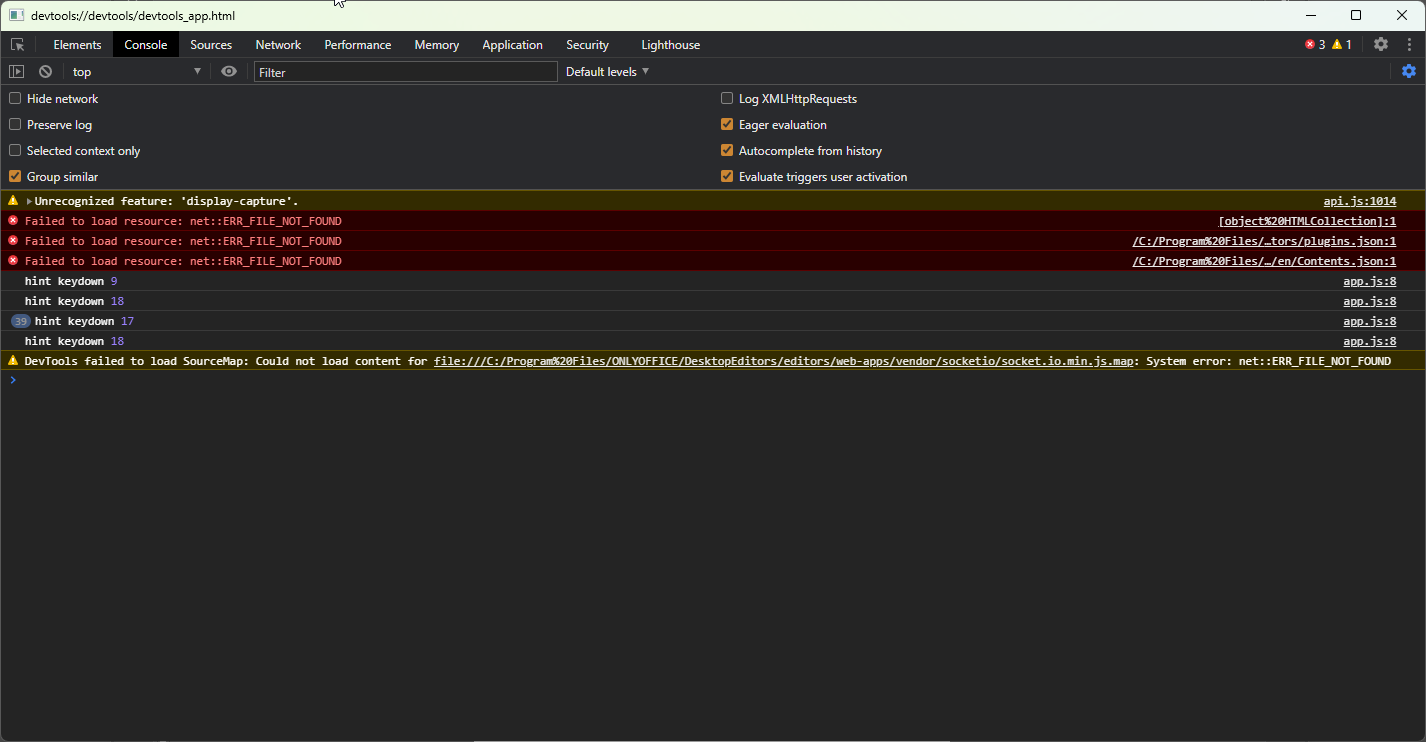Open the Contents.json:1 source link
This screenshot has height=742, width=1426.
[1264, 261]
